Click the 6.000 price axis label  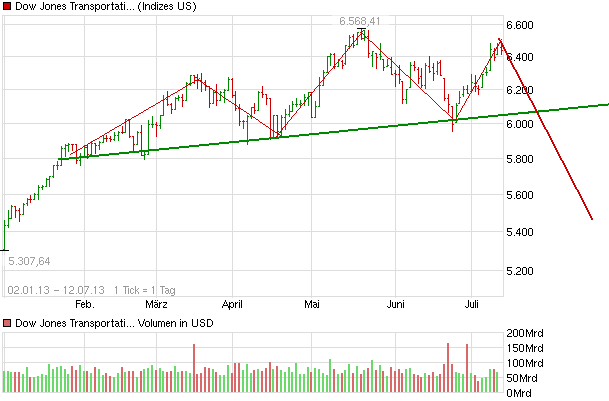point(524,124)
